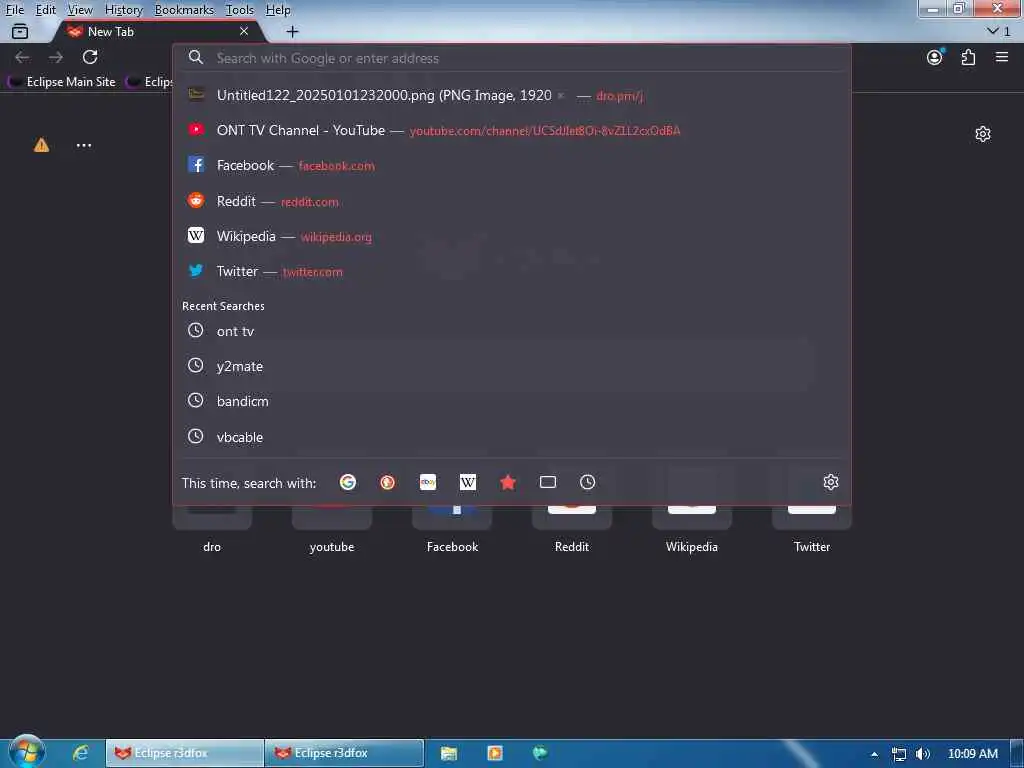Open the Help menu
1024x768 pixels.
pyautogui.click(x=278, y=10)
